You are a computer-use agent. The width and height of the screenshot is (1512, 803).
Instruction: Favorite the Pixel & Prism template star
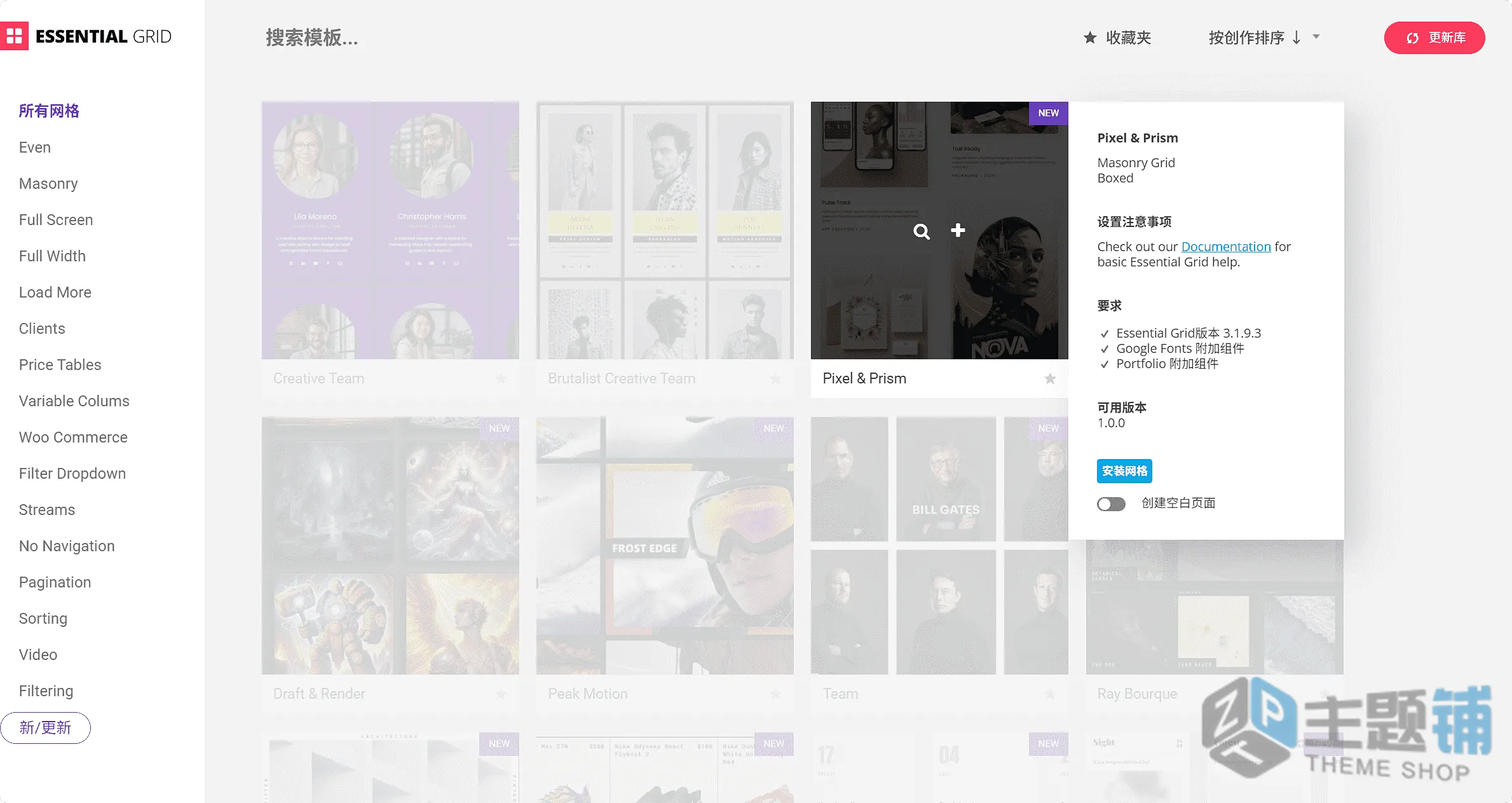1050,378
